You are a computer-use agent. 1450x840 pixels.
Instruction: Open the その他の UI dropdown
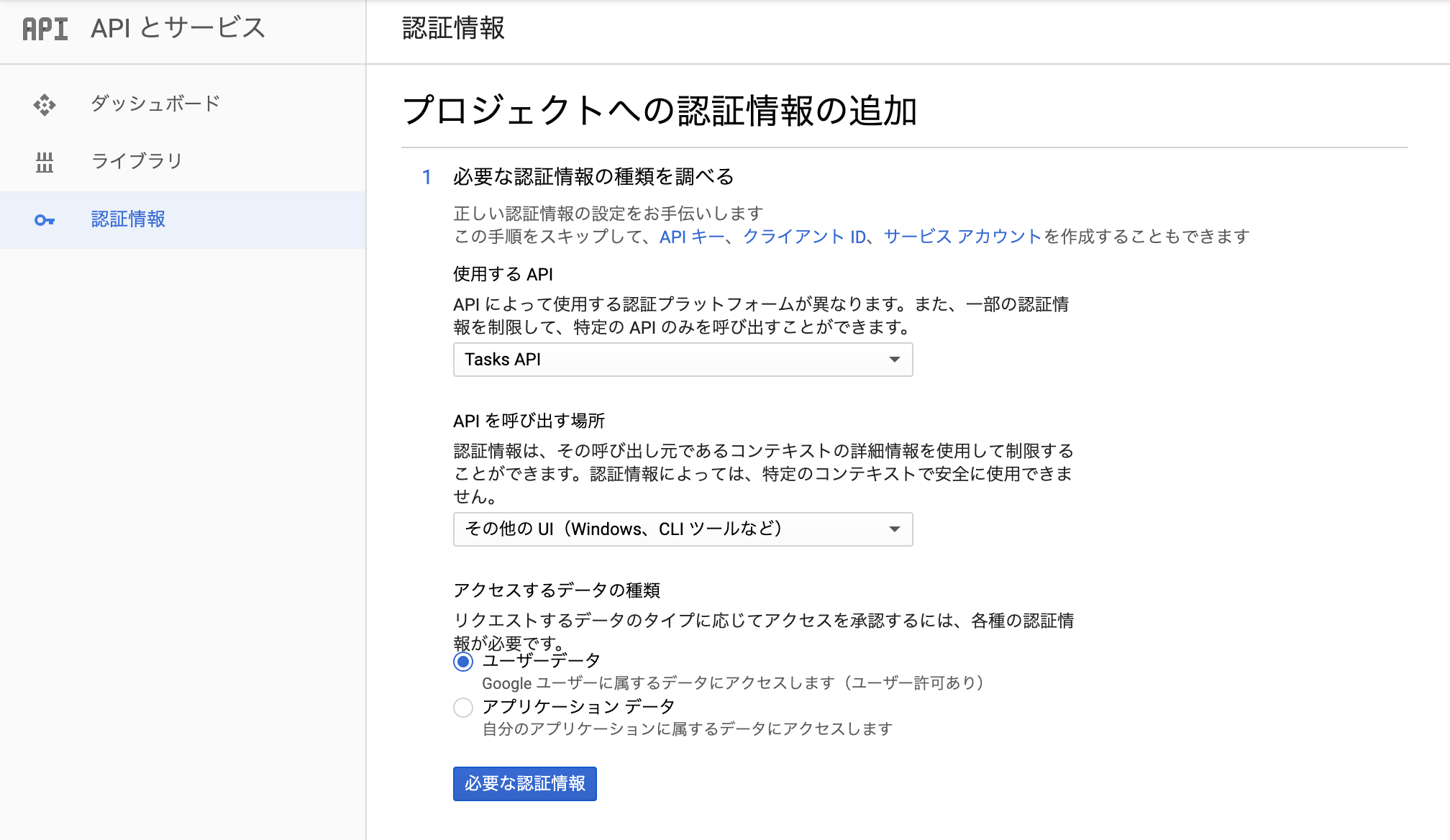click(x=682, y=529)
